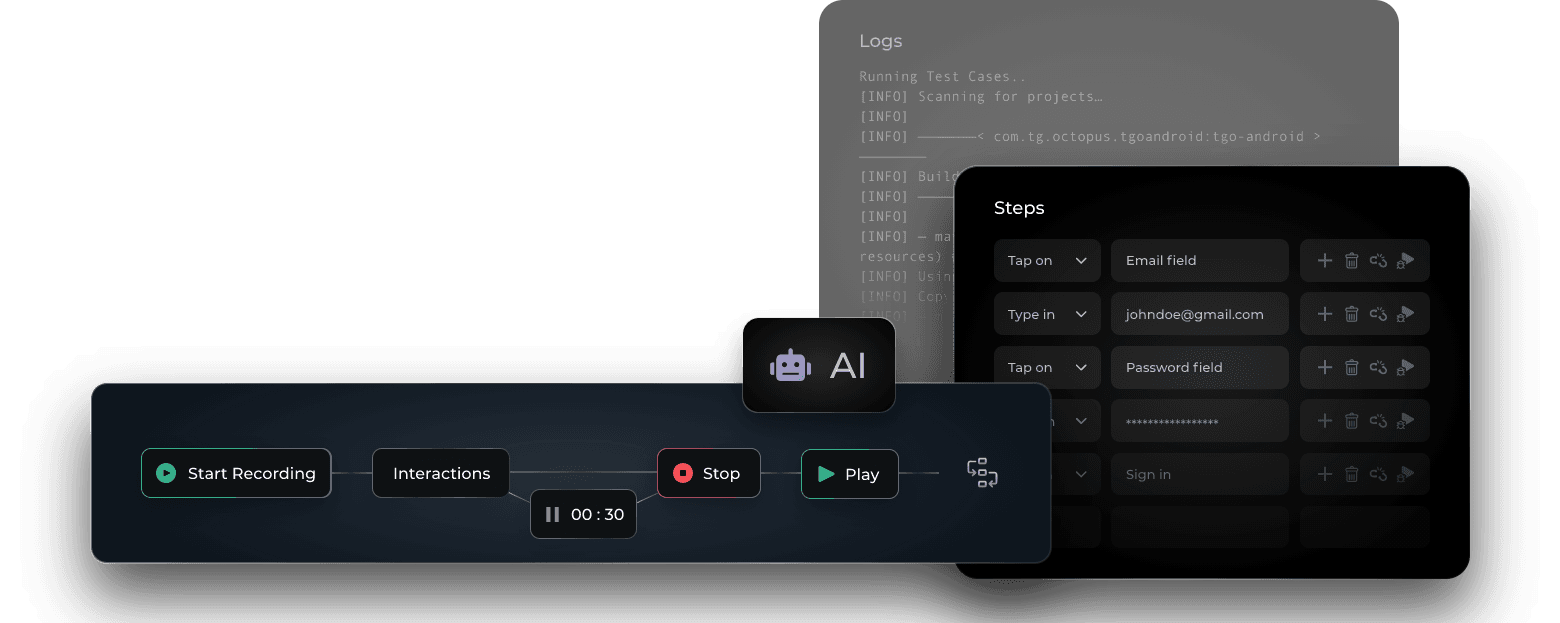Toggle recording with Start Recording button
Screen dimensions: 1560x623
point(236,473)
